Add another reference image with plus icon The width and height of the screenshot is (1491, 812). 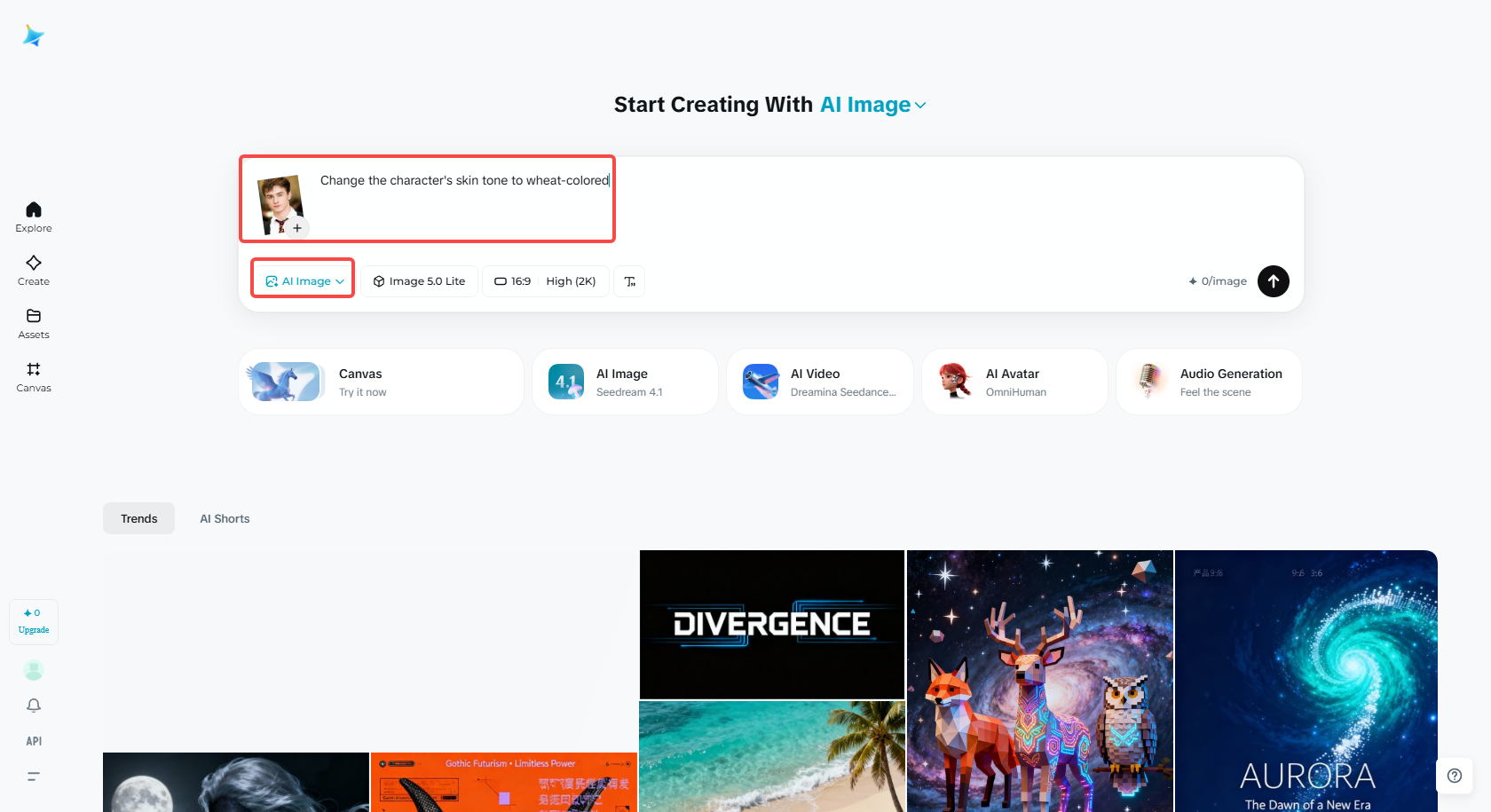pyautogui.click(x=297, y=228)
